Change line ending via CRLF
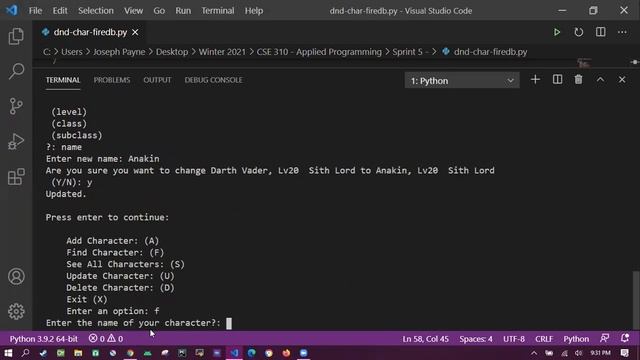 click(544, 339)
